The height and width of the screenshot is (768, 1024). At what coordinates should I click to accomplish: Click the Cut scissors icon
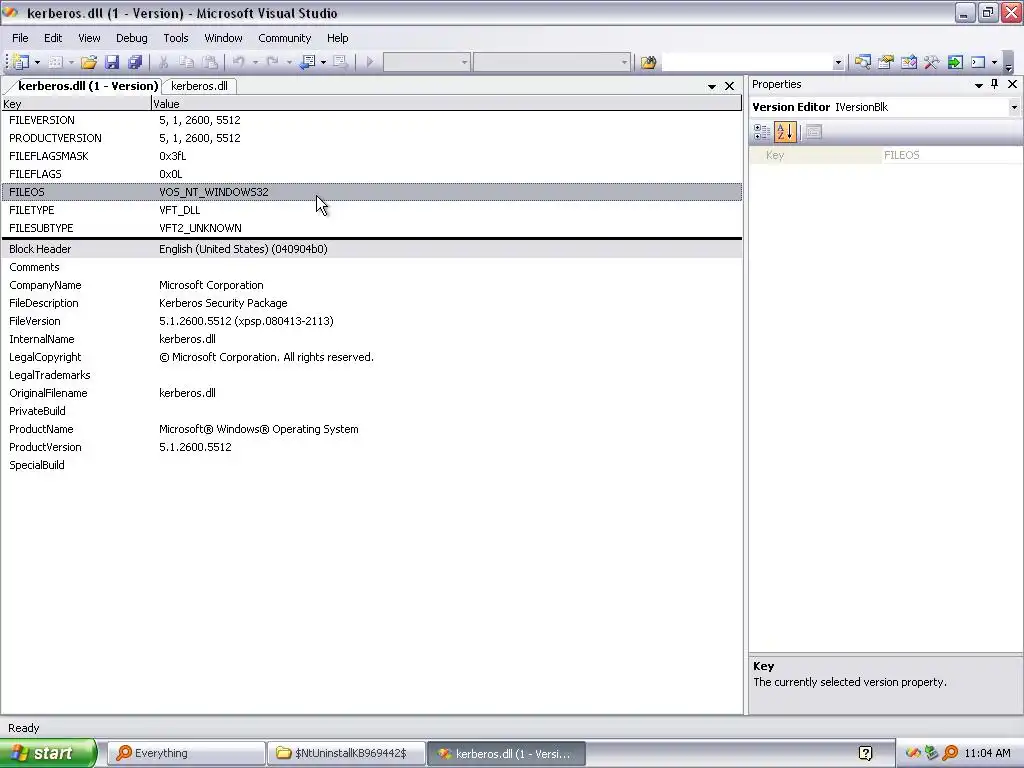pos(163,62)
